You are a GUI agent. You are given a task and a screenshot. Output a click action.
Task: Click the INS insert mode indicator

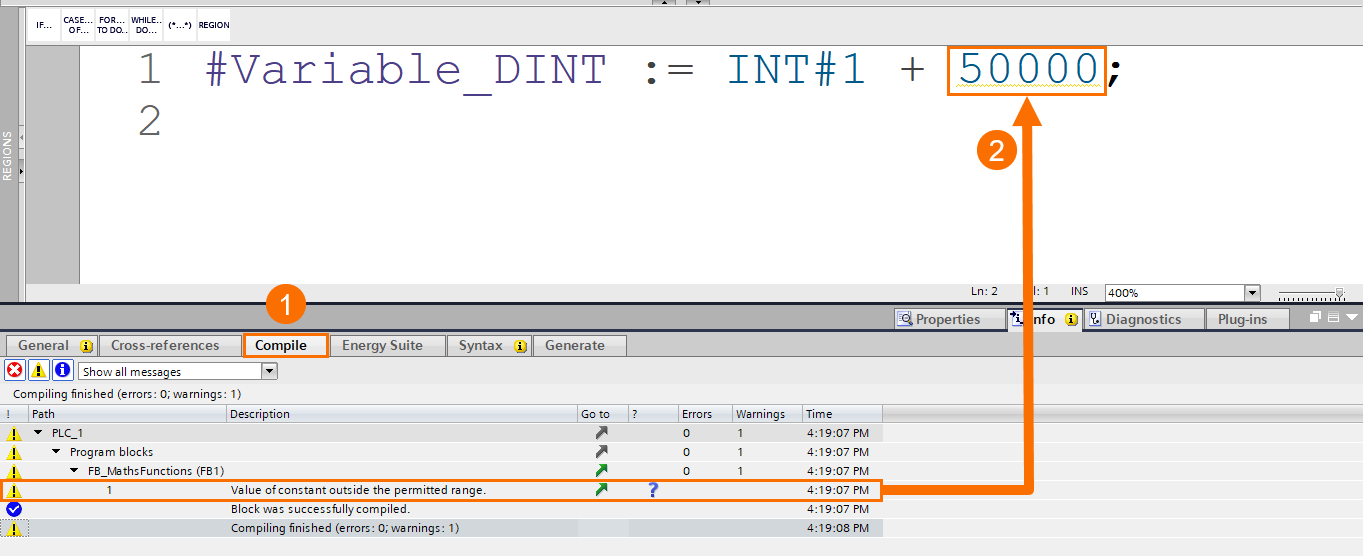pyautogui.click(x=1079, y=291)
